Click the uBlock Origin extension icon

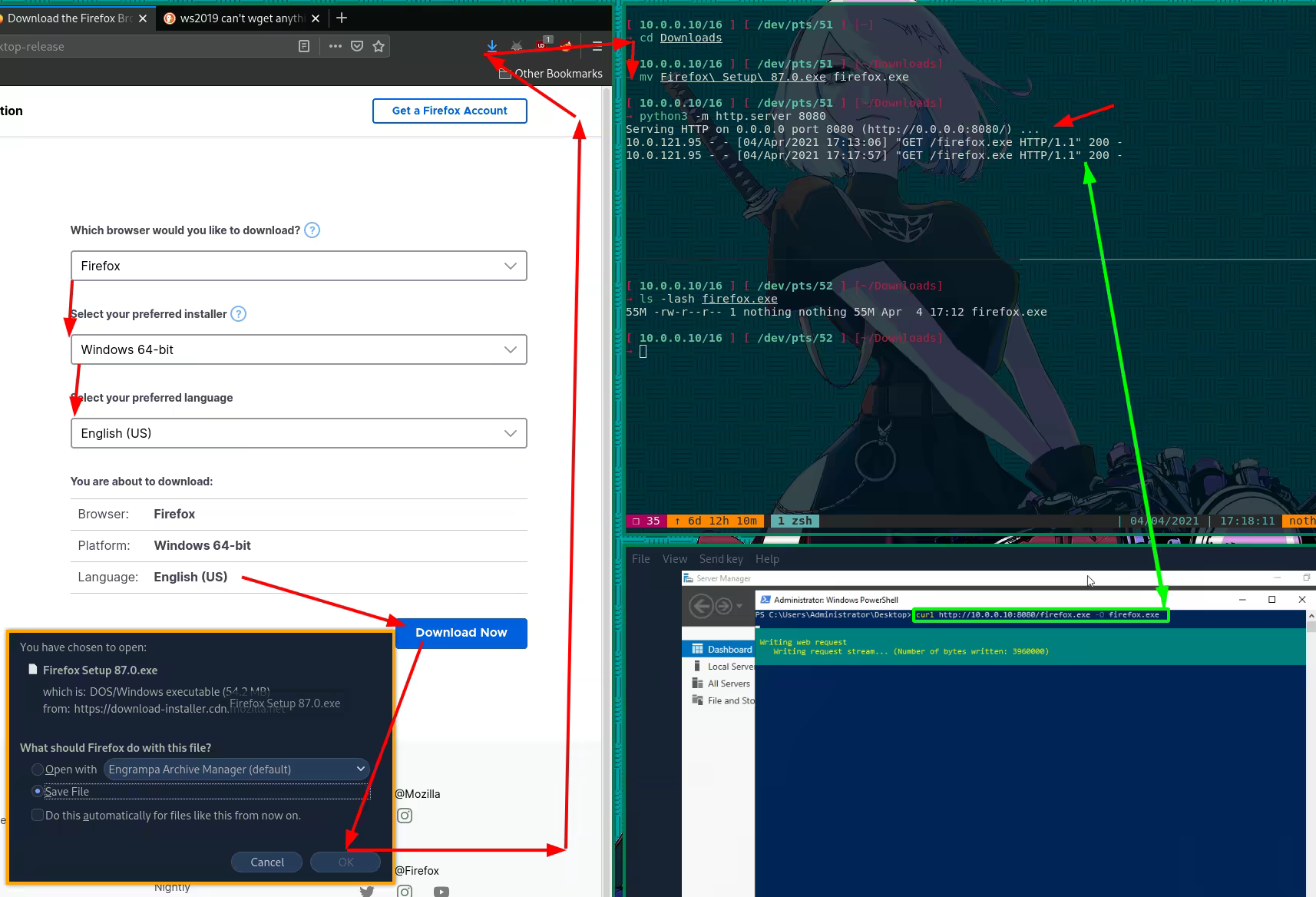pyautogui.click(x=541, y=45)
